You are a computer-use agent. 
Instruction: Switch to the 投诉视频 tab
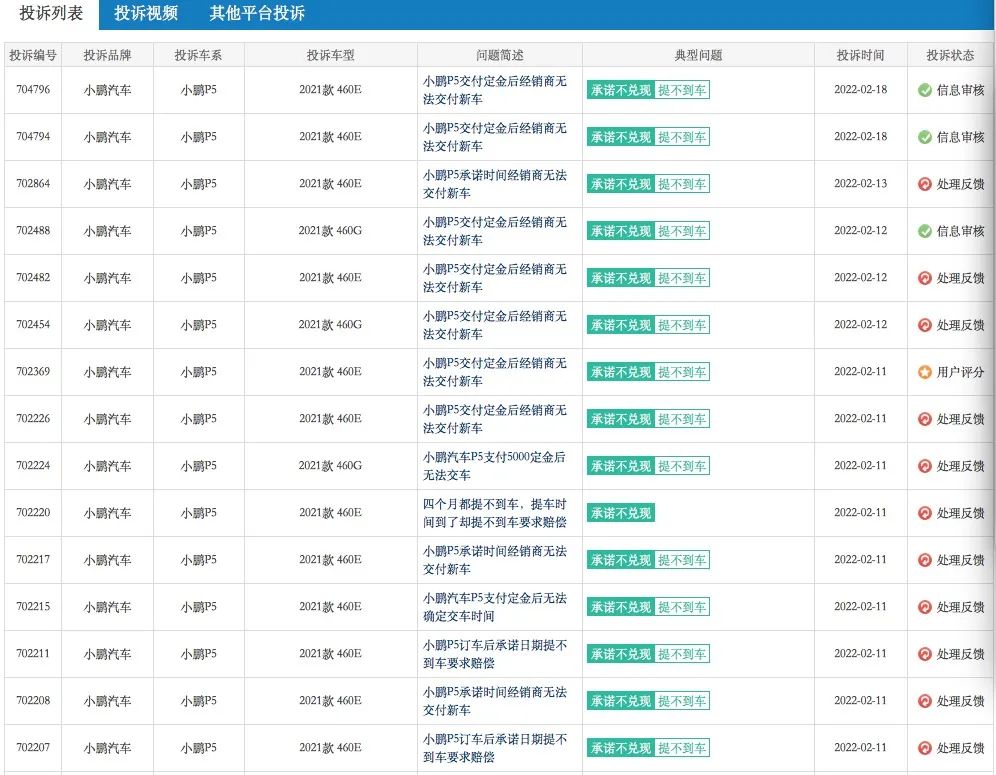[x=146, y=14]
